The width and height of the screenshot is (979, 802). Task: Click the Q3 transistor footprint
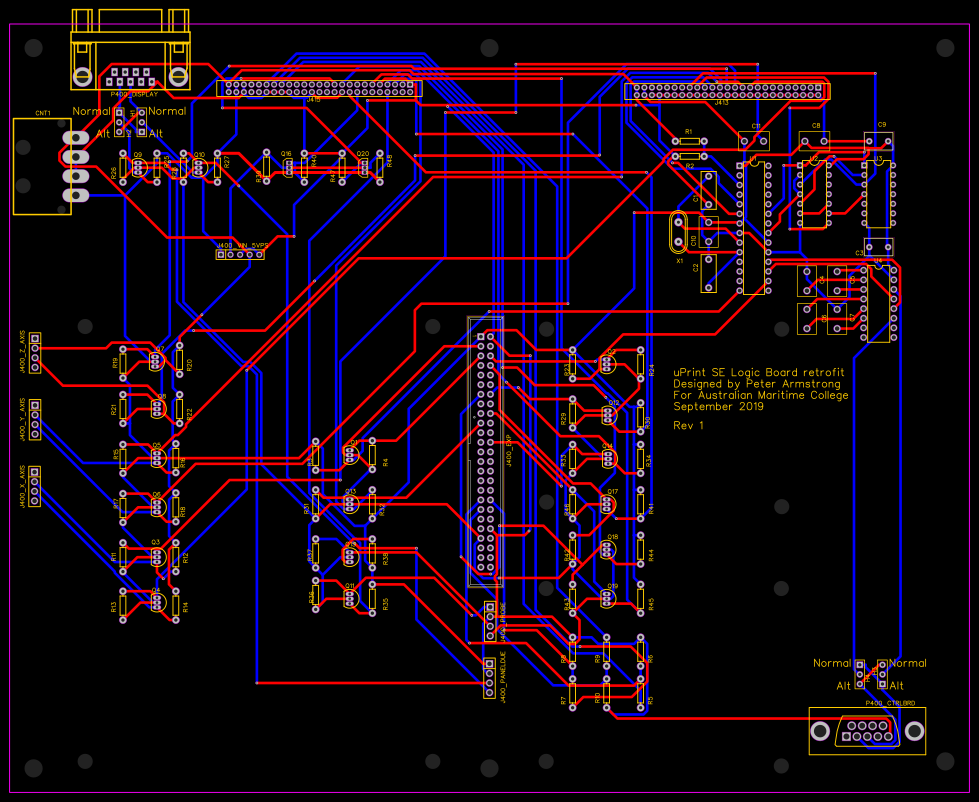click(x=158, y=556)
